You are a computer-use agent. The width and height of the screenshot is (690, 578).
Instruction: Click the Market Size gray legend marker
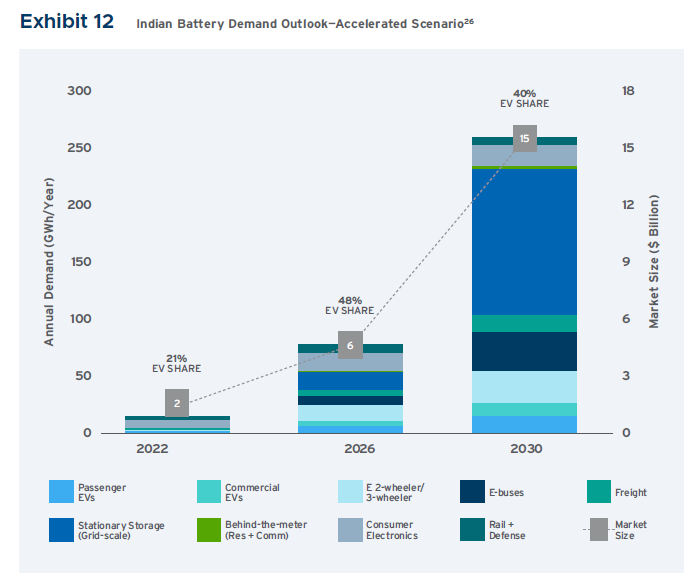[x=599, y=529]
